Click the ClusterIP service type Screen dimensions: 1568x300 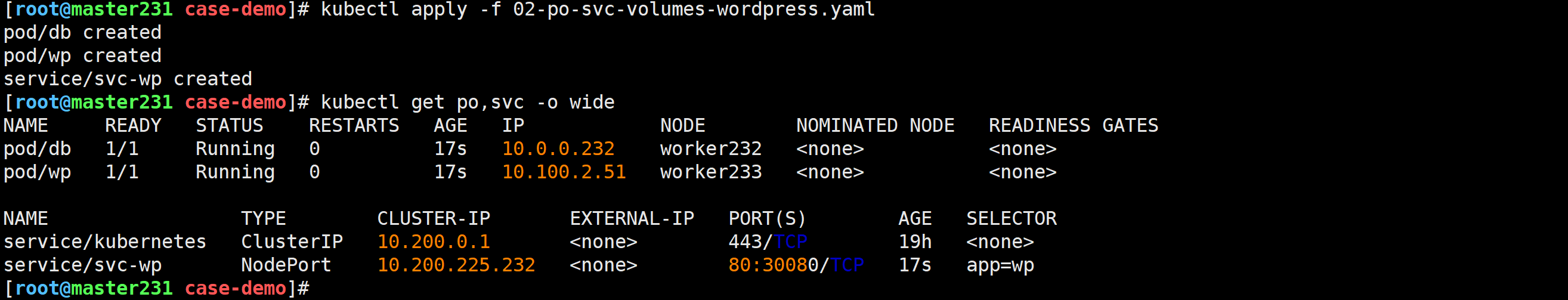(x=292, y=242)
